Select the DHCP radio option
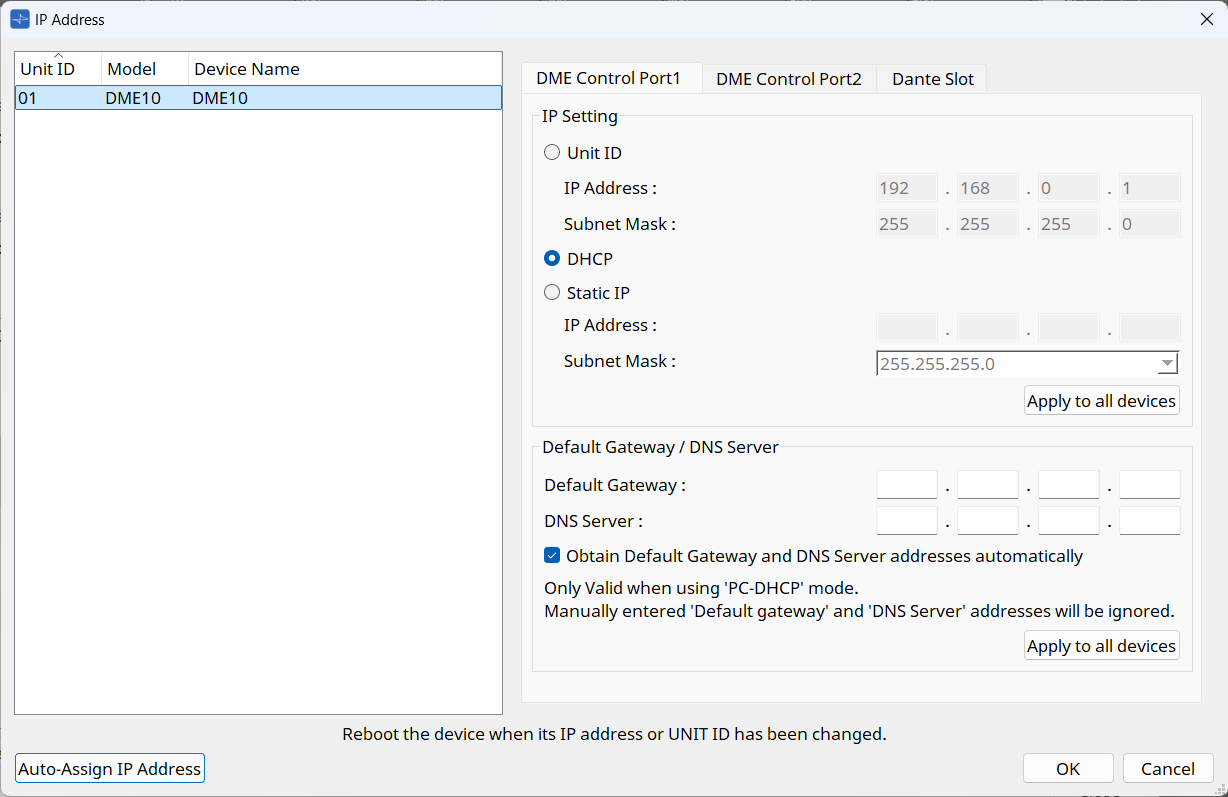This screenshot has height=797, width=1228. 552,259
